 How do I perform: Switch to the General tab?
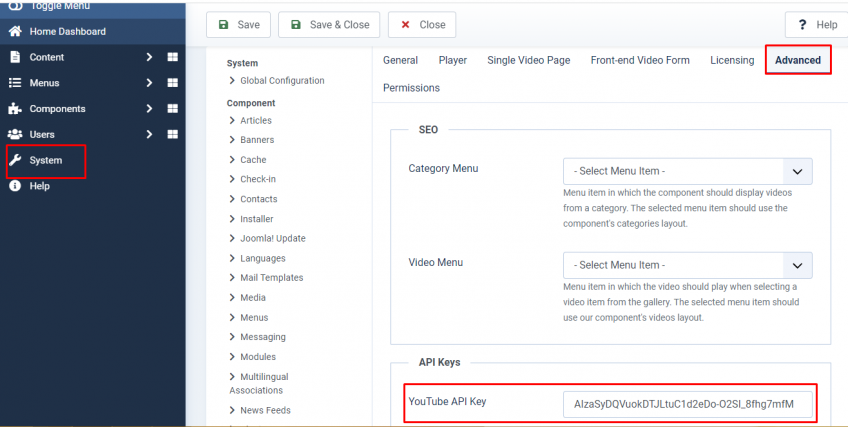[x=400, y=60]
